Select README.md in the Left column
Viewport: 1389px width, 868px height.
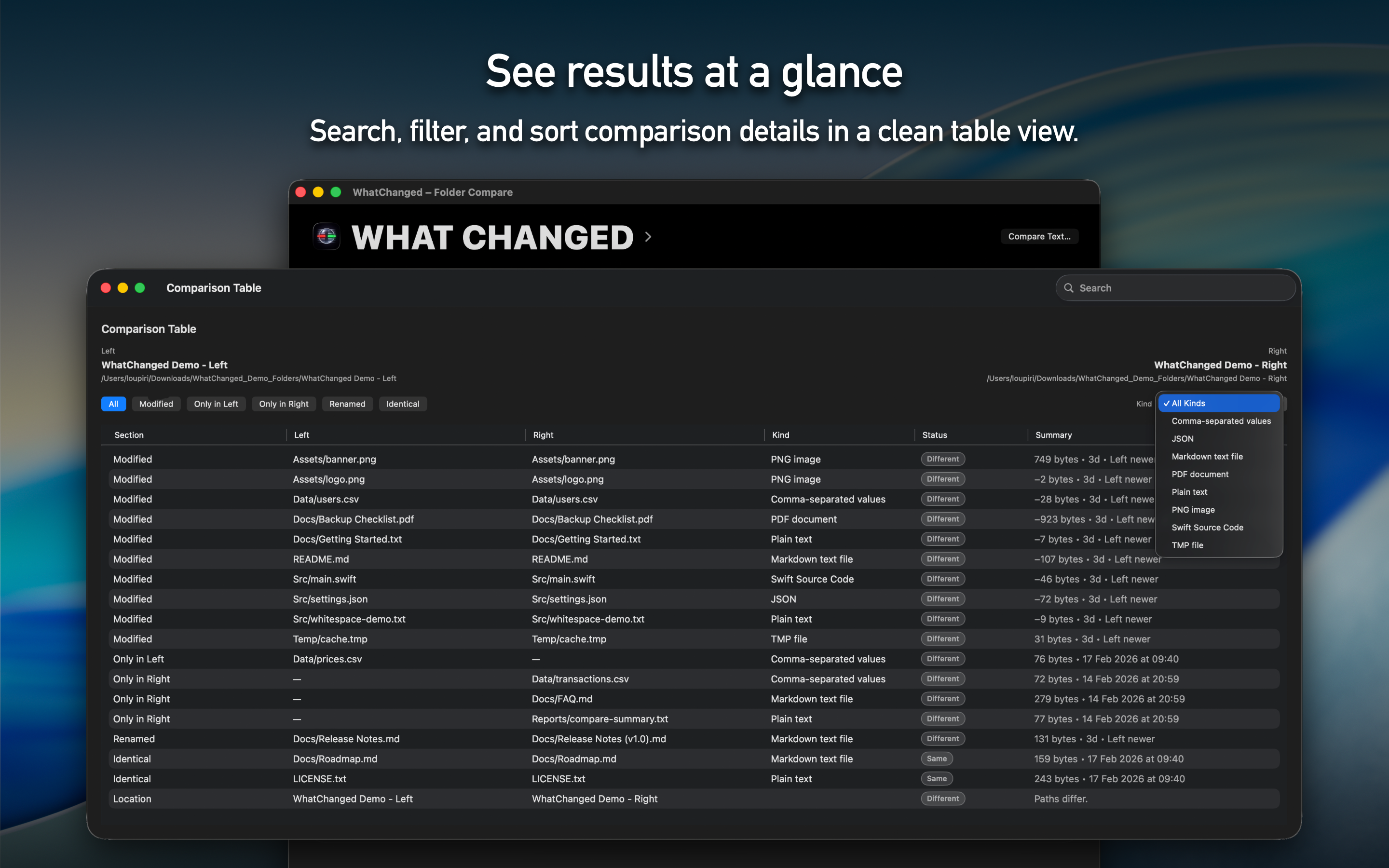(320, 559)
